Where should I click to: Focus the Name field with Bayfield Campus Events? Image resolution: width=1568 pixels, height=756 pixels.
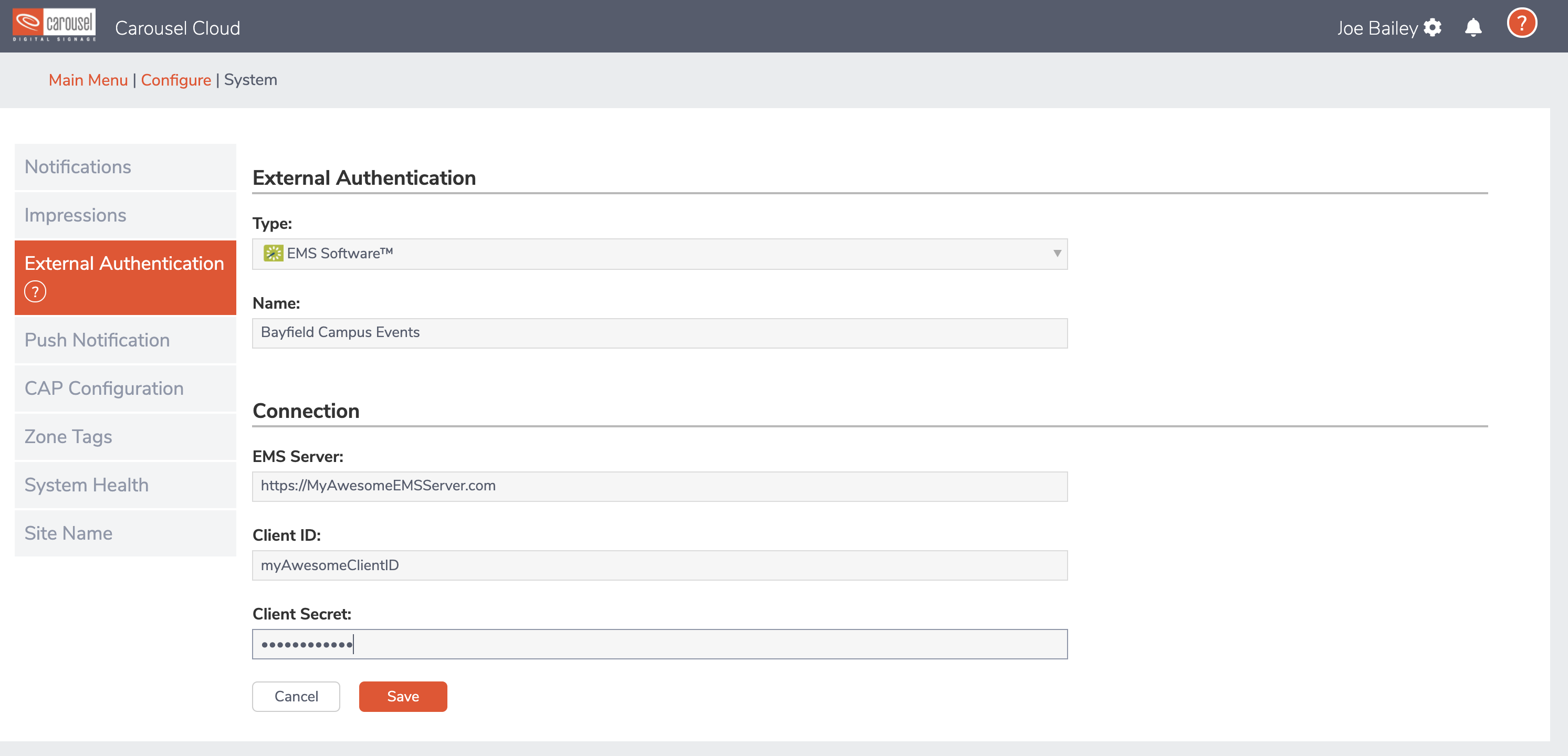(x=660, y=333)
